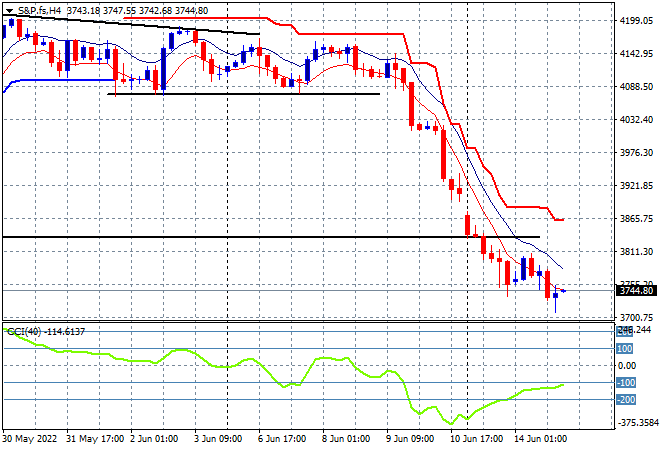The height and width of the screenshot is (450, 660).
Task: Click the -375.3584 CCI scale value
Action: pyautogui.click(x=638, y=423)
